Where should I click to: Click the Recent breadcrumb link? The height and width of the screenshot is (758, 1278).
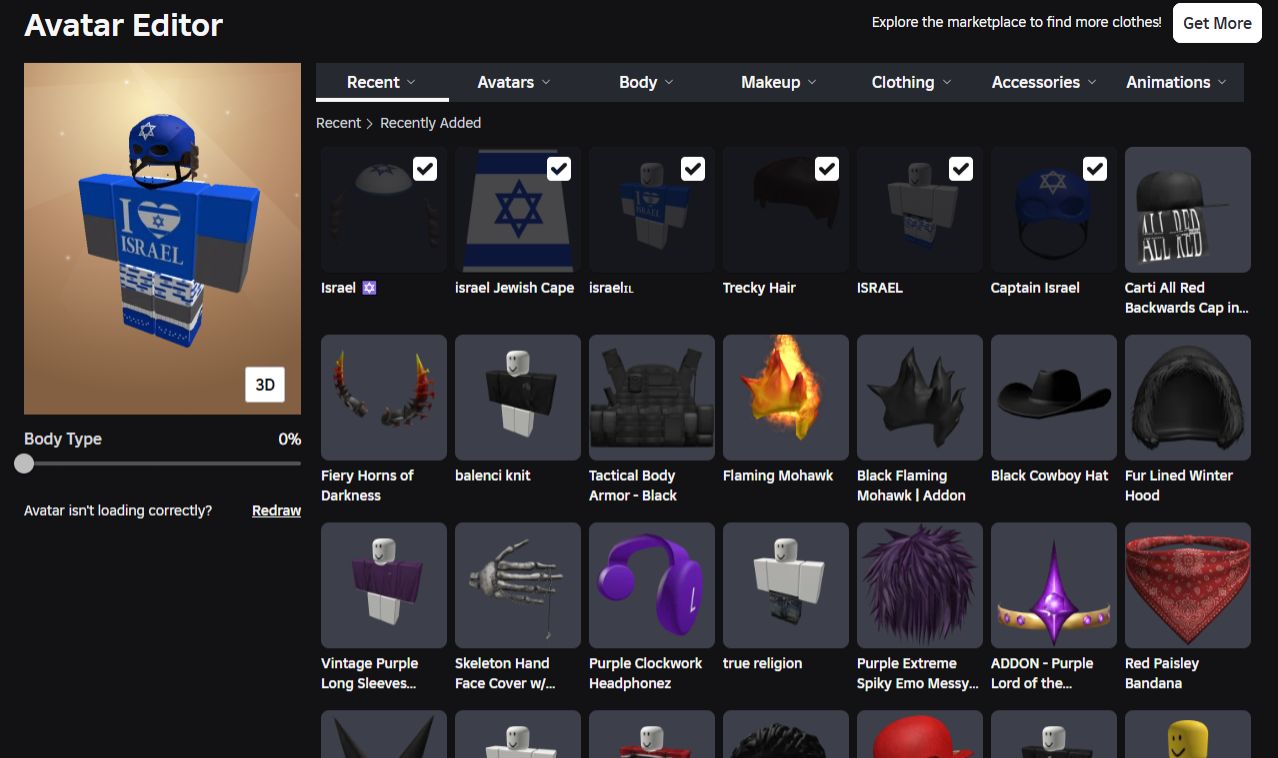pos(338,123)
